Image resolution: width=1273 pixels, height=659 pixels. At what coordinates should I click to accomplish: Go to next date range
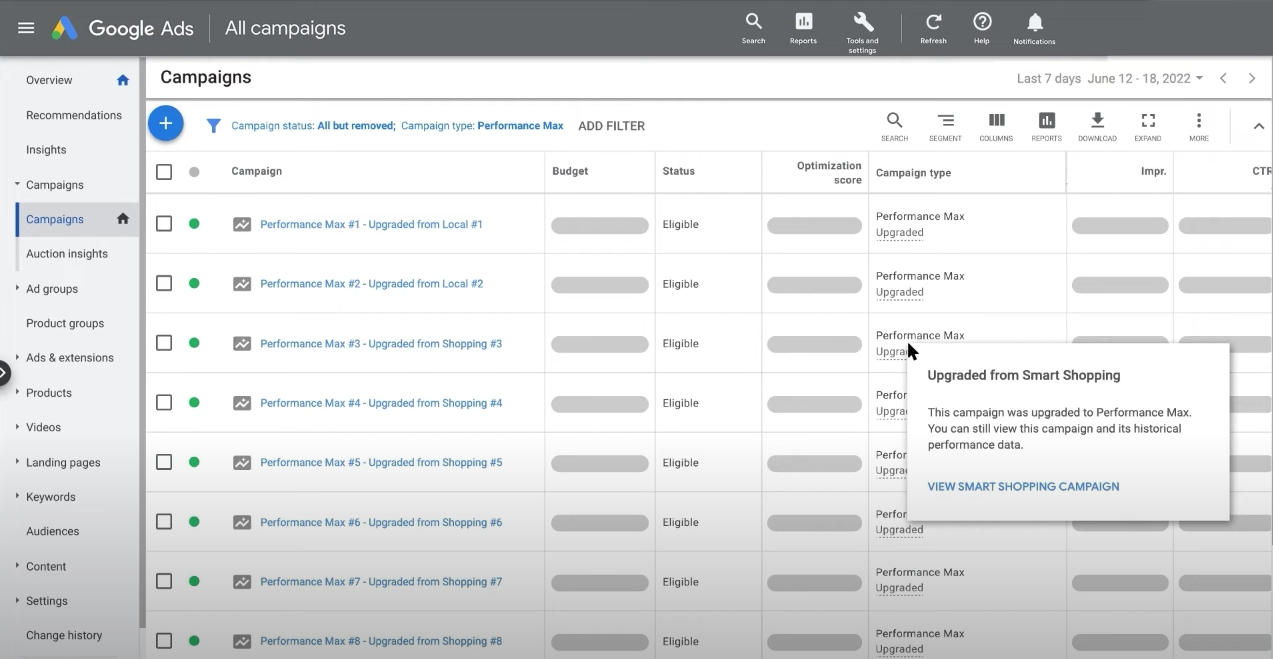1252,78
